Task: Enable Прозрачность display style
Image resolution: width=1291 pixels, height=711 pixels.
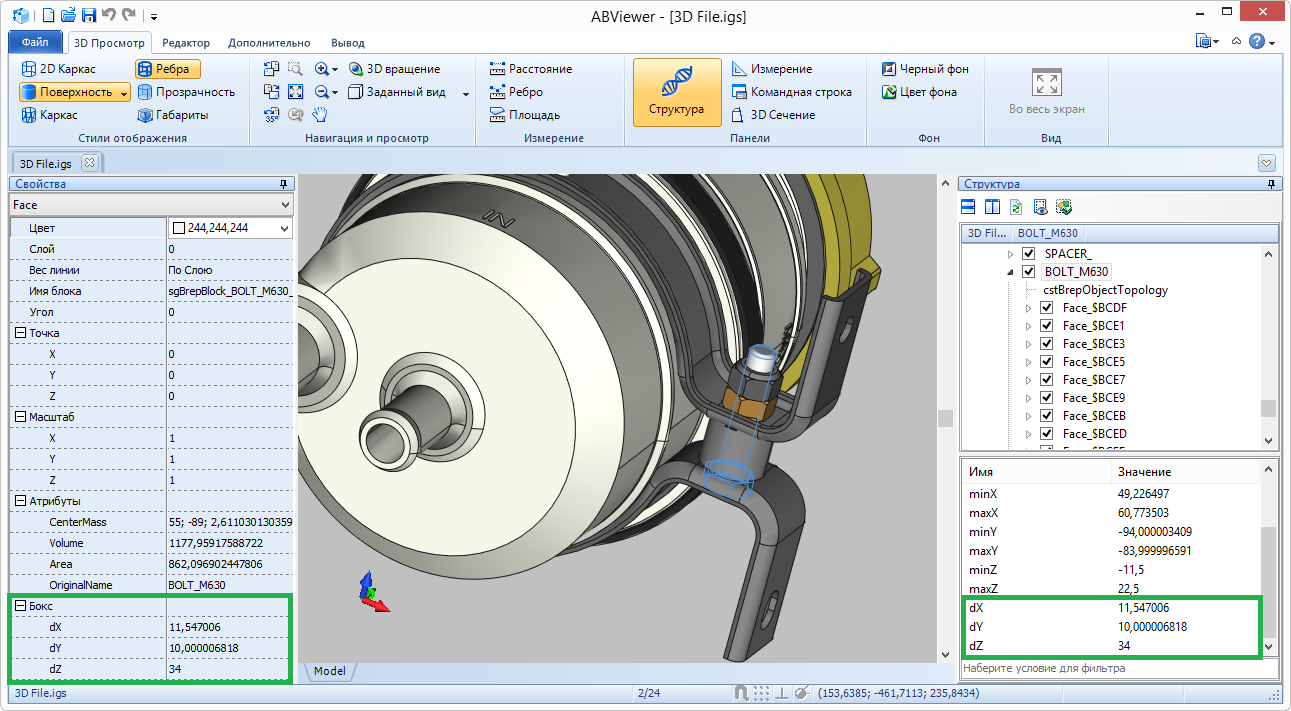Action: [x=185, y=92]
